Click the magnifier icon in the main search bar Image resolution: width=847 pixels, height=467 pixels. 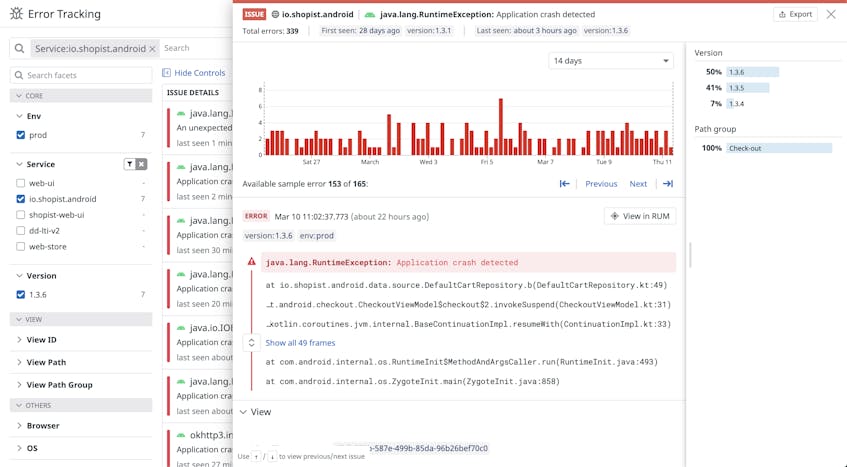coord(19,49)
